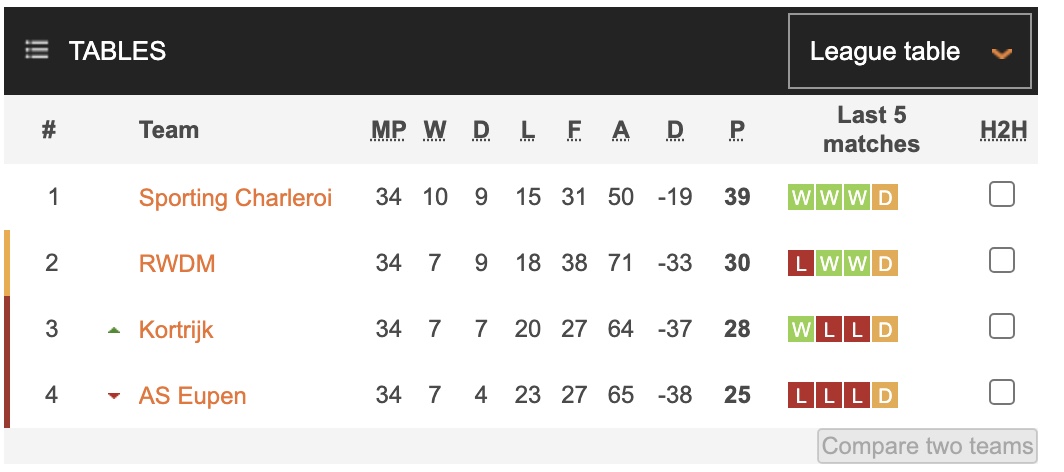Click Kortrijk's orange D result badge

[885, 330]
